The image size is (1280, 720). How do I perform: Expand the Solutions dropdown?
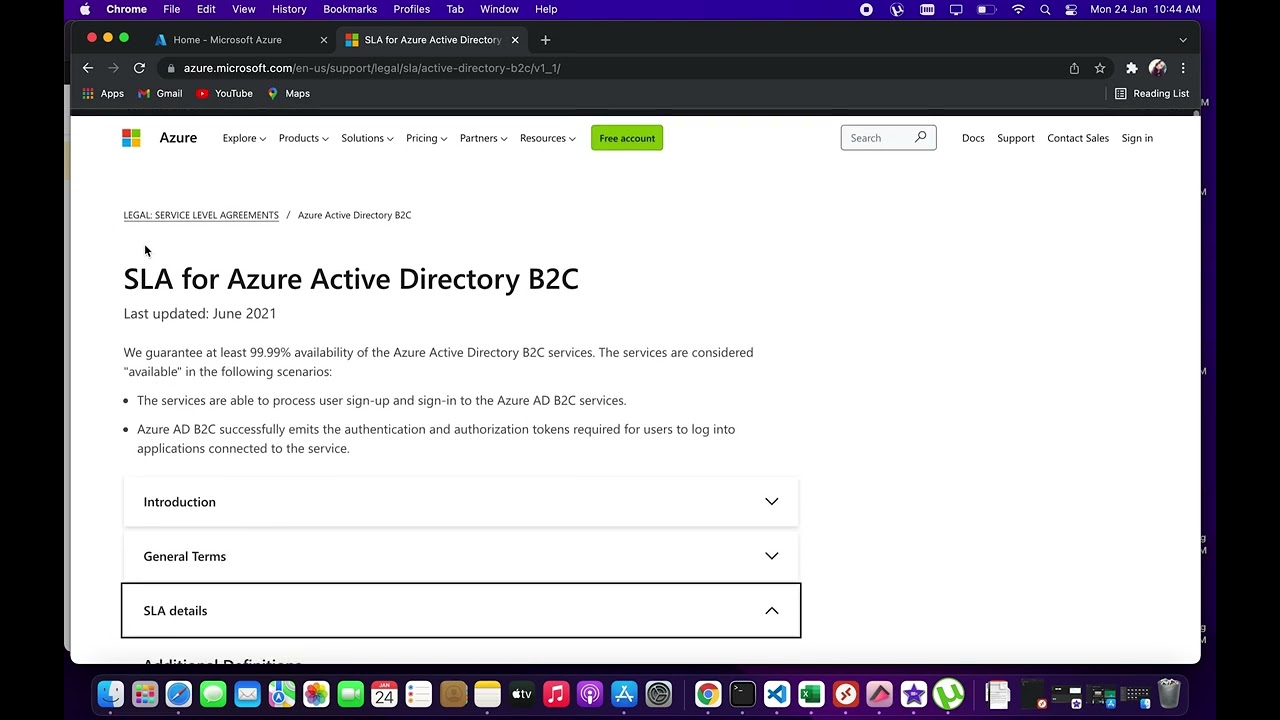pos(367,138)
